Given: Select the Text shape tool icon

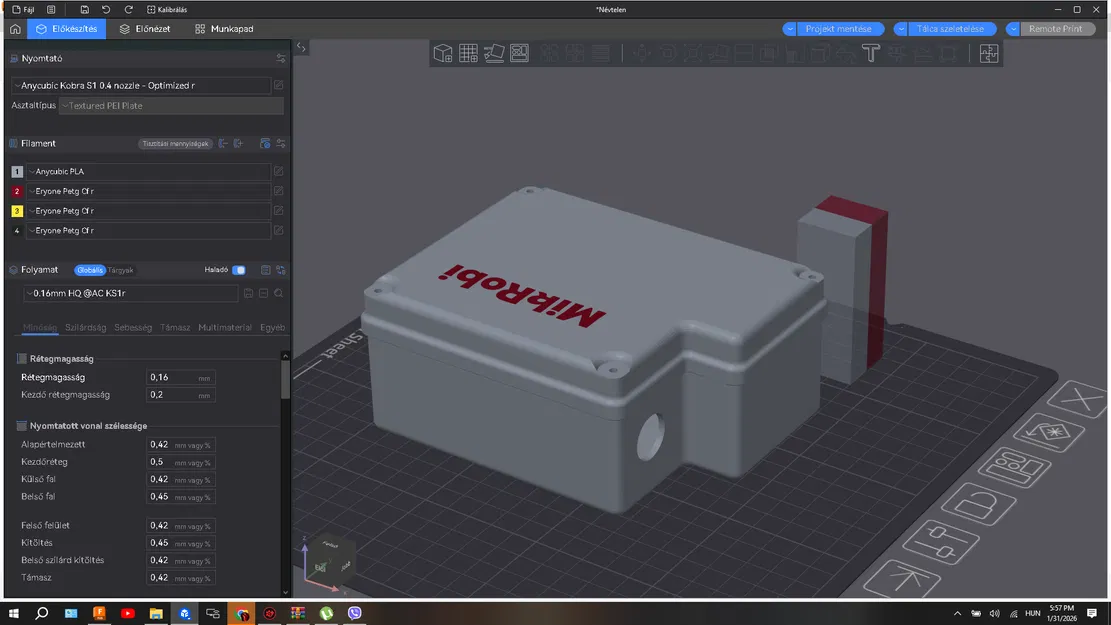Looking at the screenshot, I should pyautogui.click(x=870, y=54).
